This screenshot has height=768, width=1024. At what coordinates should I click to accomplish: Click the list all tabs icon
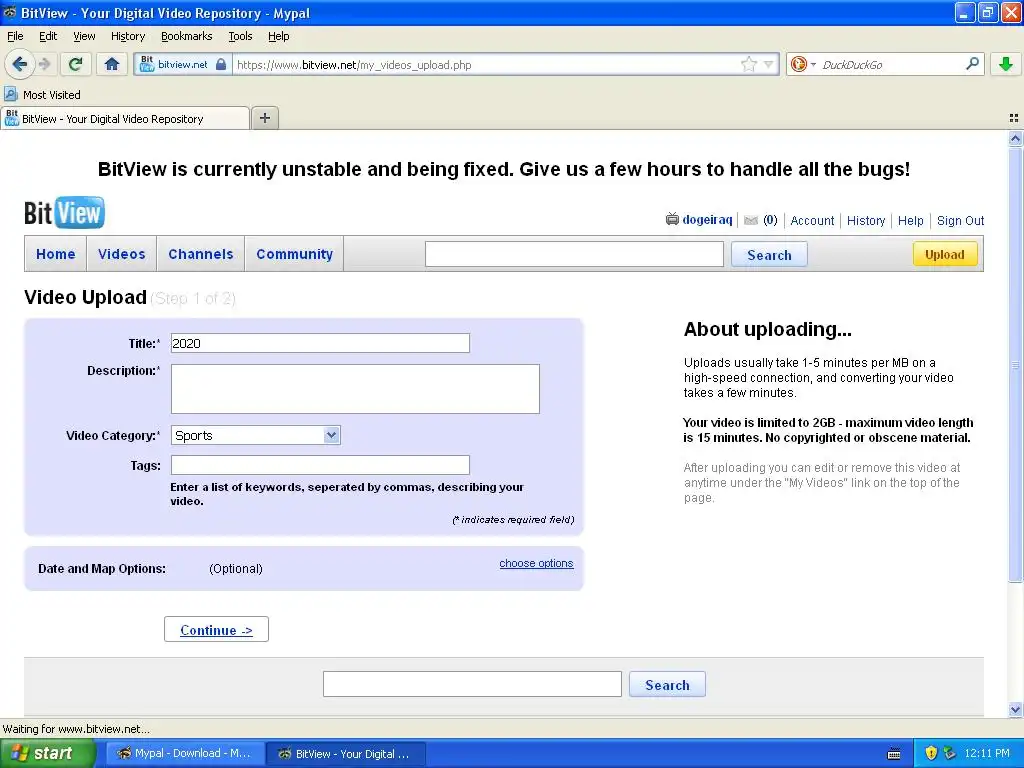1014,118
